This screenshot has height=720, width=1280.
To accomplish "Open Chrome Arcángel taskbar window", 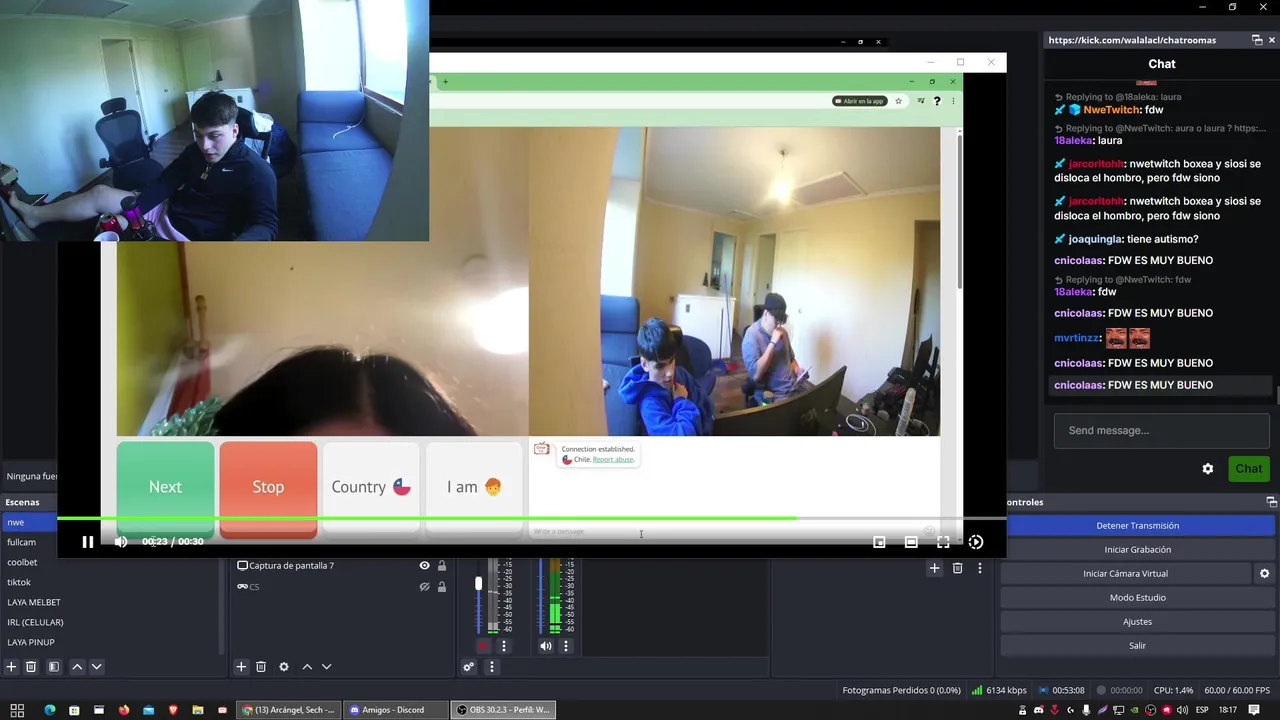I will [x=289, y=710].
